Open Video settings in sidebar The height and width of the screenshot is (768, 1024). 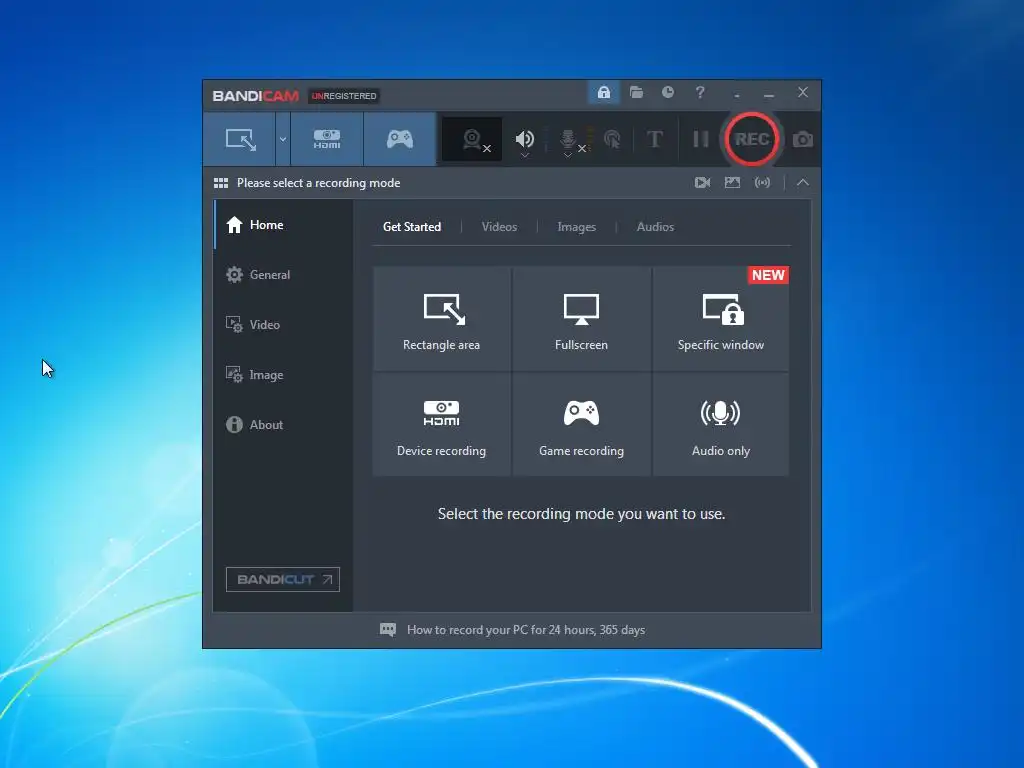click(x=283, y=325)
